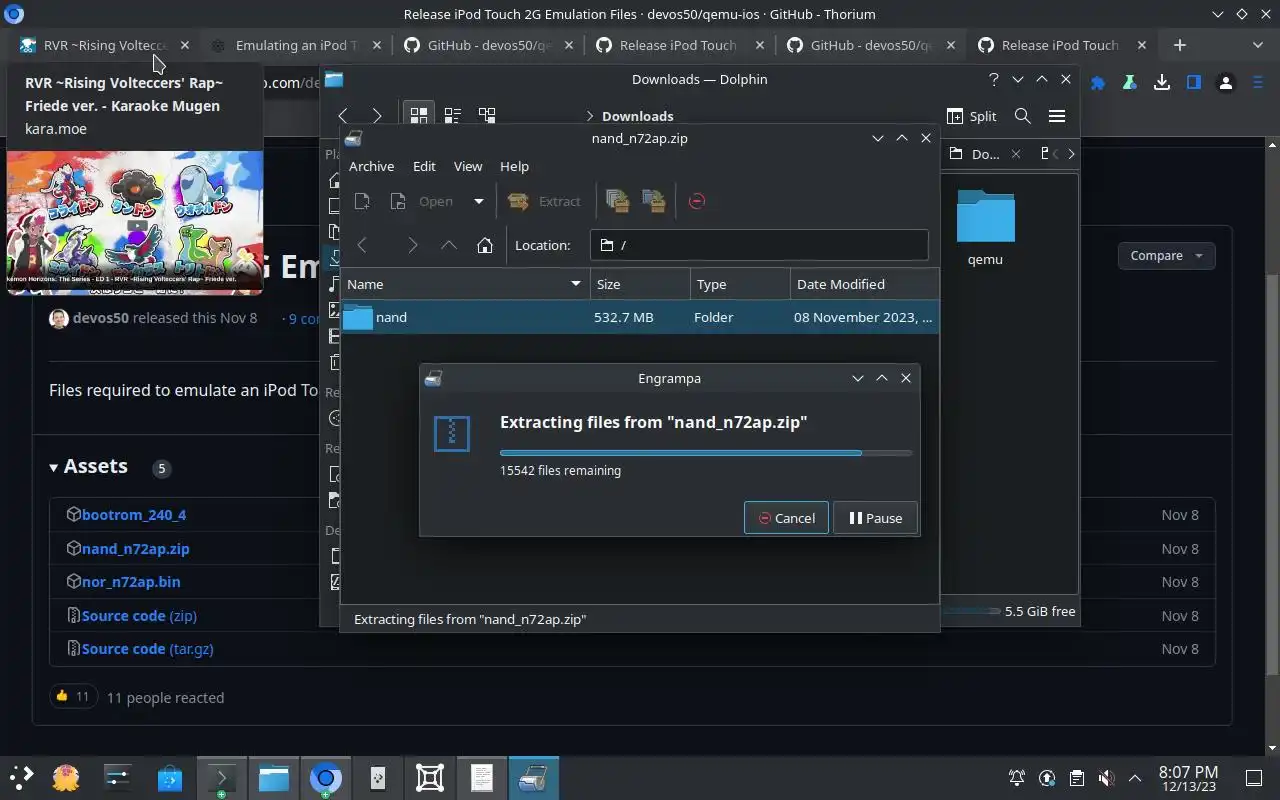This screenshot has width=1280, height=800.
Task: Open notifications bell in system tray
Action: (1017, 778)
